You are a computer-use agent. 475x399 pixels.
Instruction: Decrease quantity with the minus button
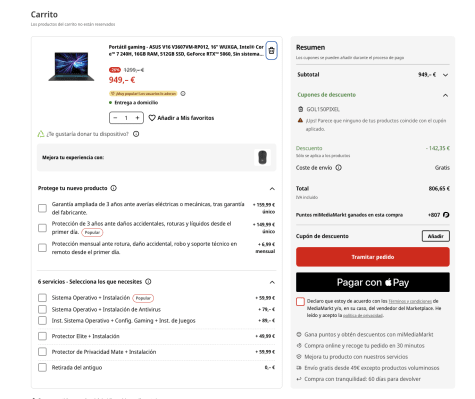115,118
